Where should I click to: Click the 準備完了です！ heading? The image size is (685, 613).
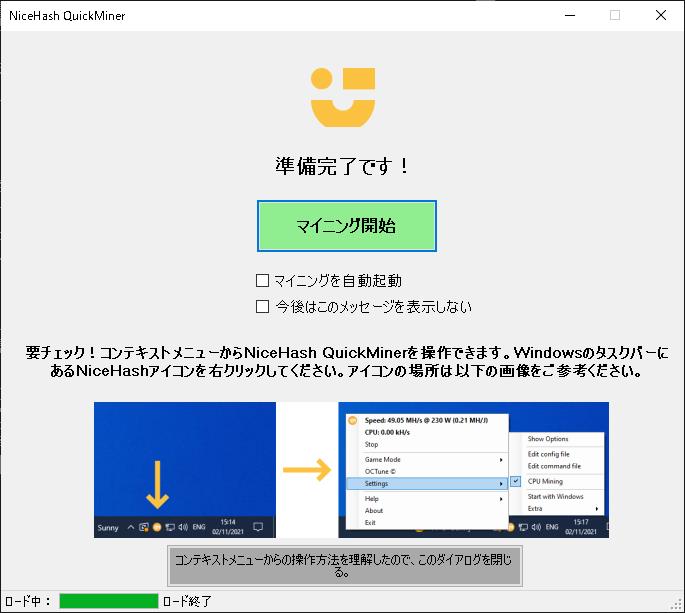(343, 166)
